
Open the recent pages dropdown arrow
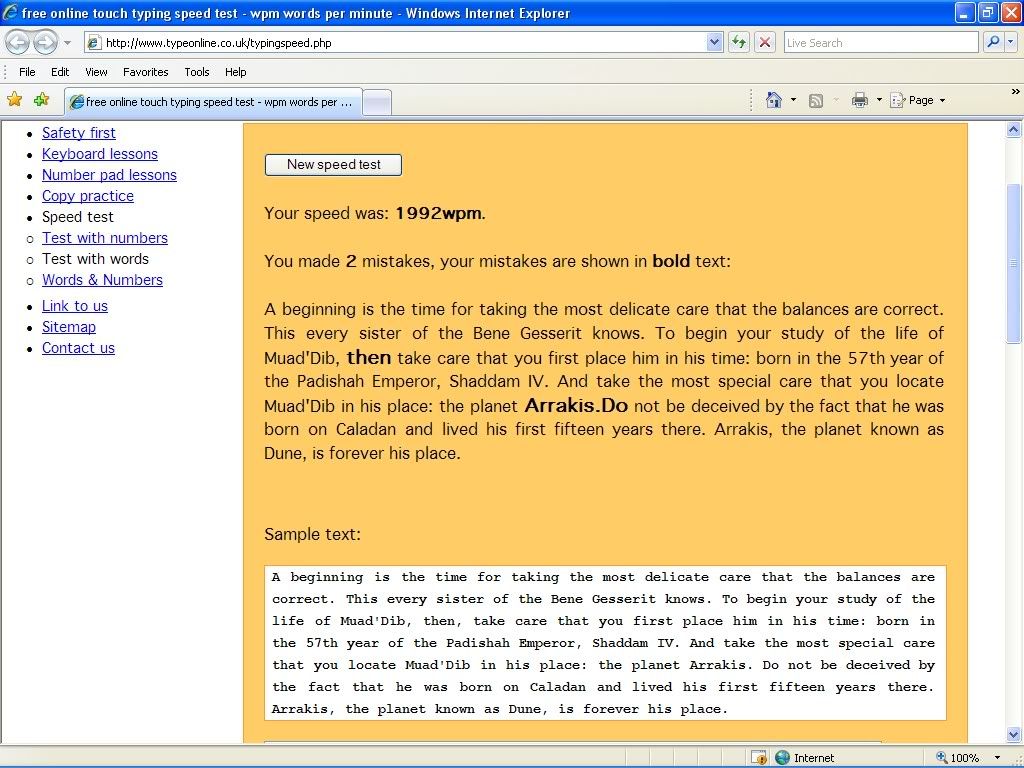pyautogui.click(x=67, y=43)
